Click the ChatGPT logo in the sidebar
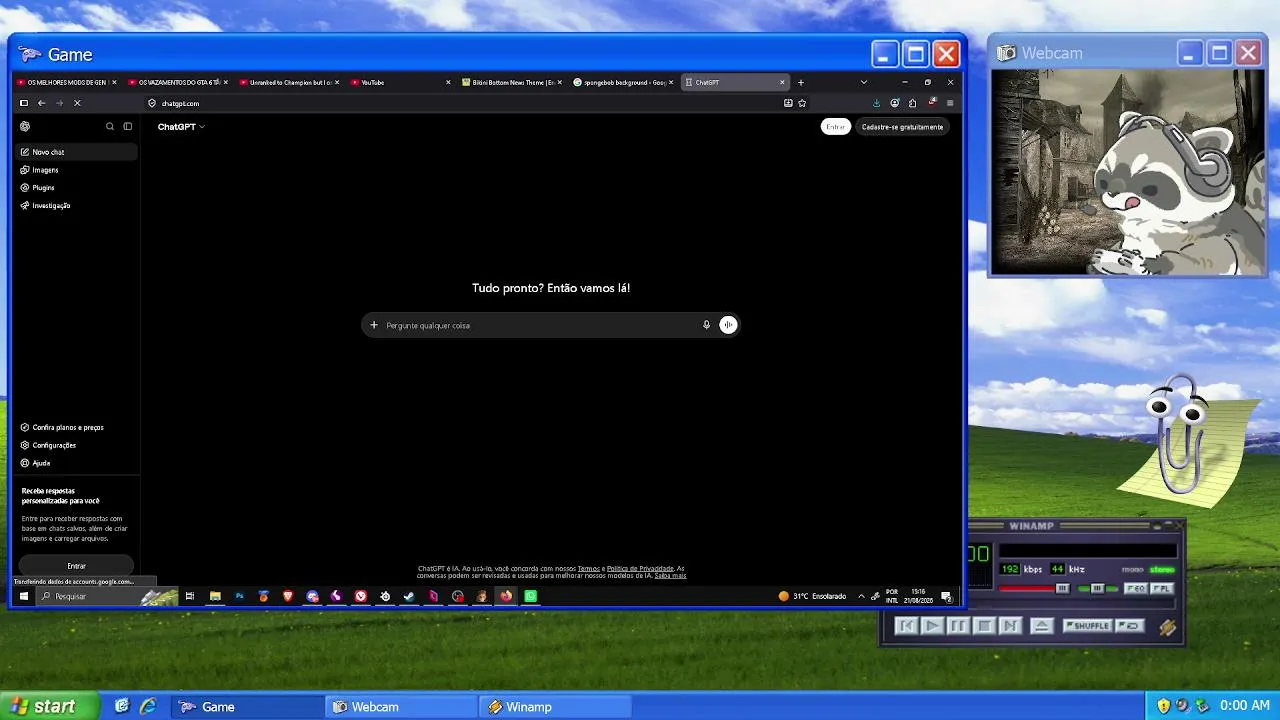This screenshot has height=720, width=1280. pos(25,127)
